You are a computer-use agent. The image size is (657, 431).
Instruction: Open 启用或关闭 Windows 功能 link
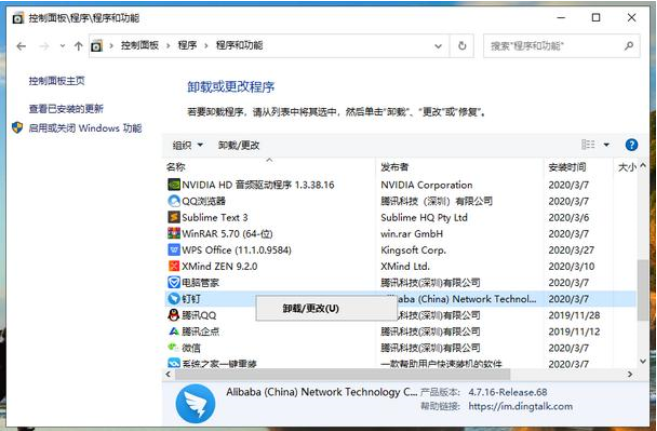coord(85,128)
